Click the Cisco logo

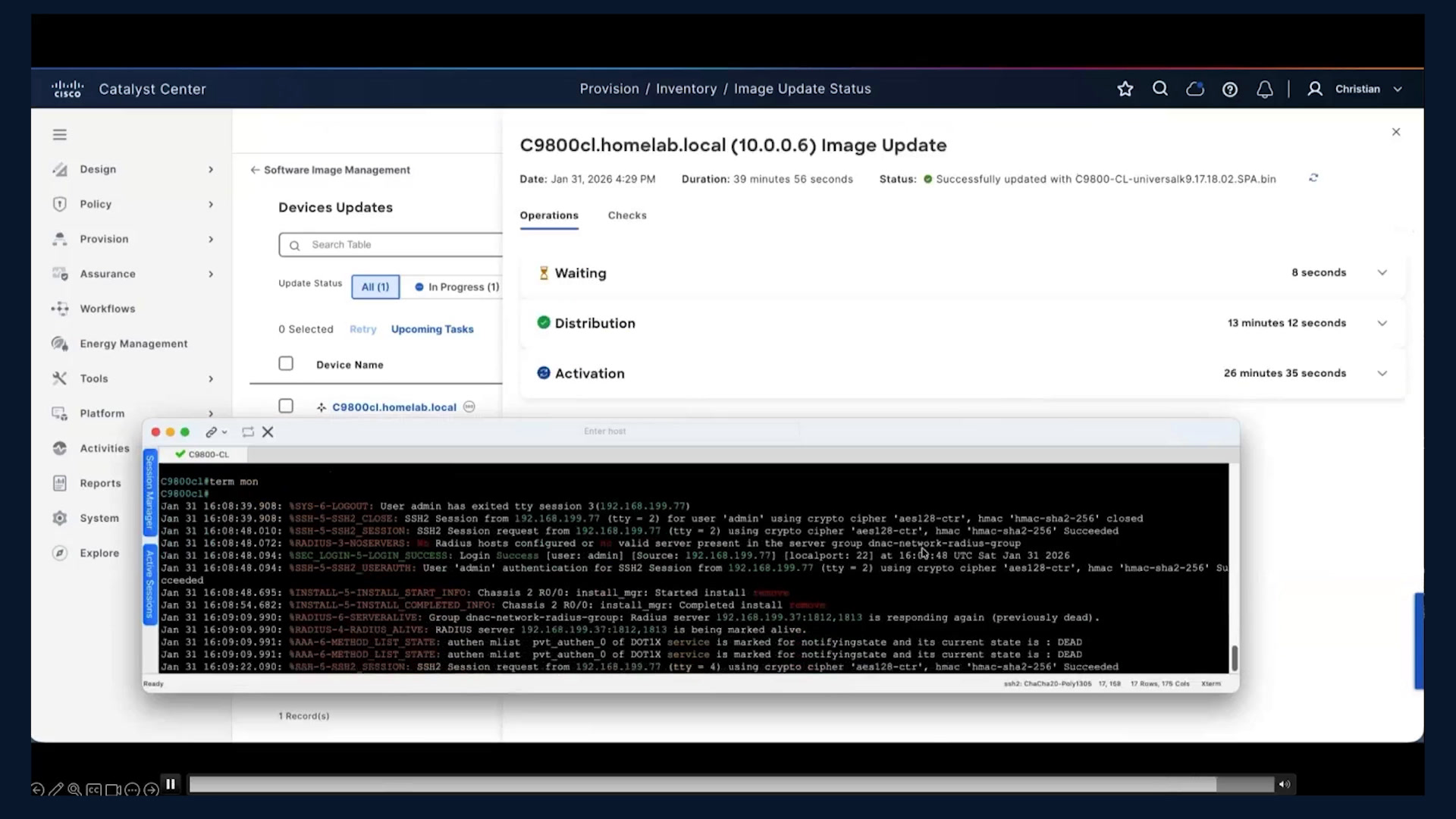coord(67,89)
